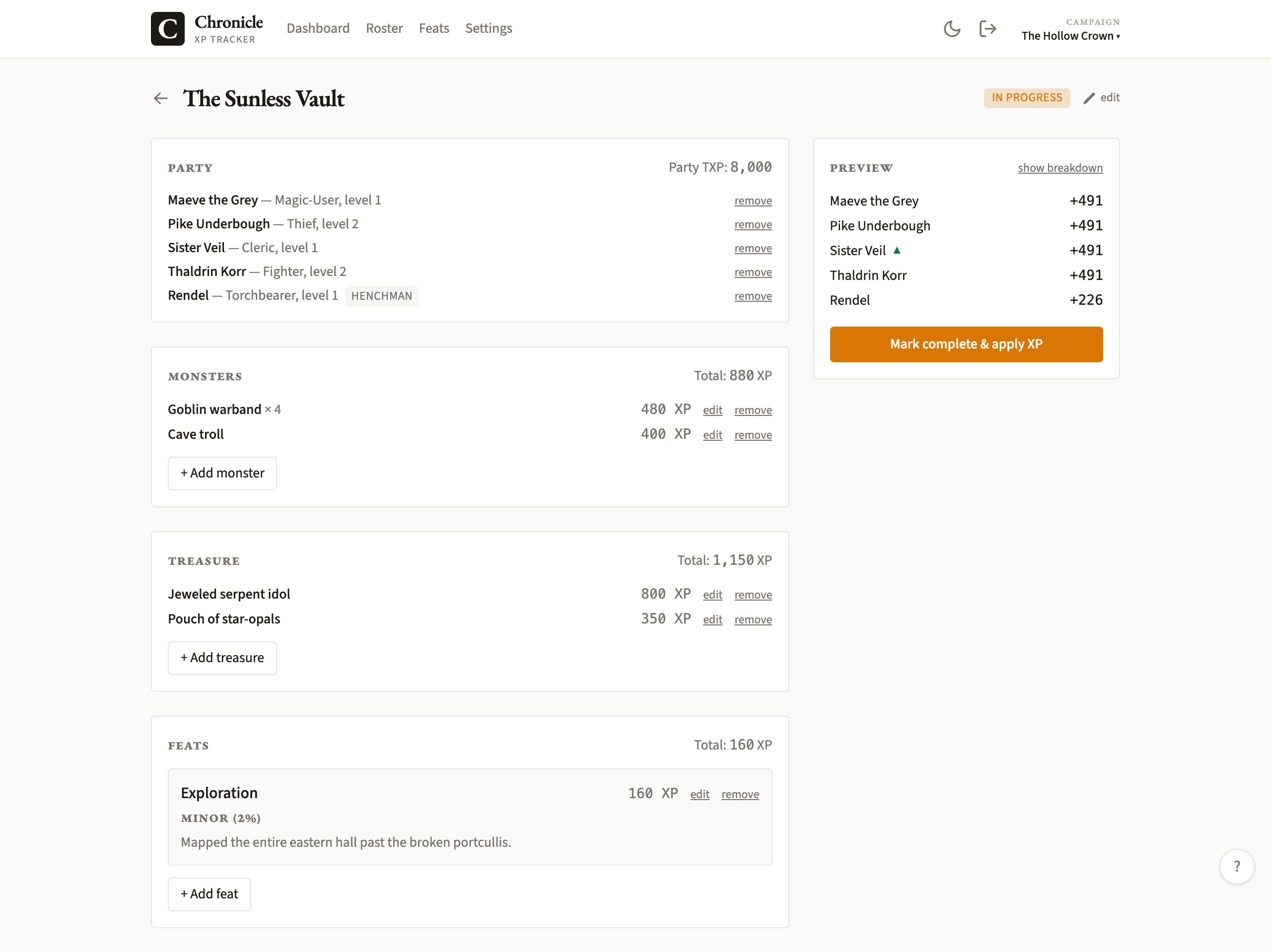Click Treasure Total 1,150 XP
Image resolution: width=1271 pixels, height=952 pixels.
pyautogui.click(x=724, y=560)
